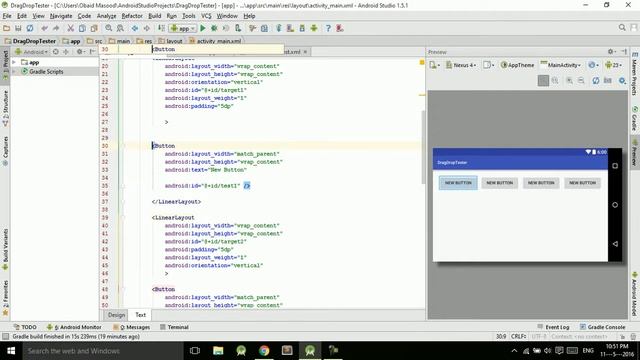
Task: Toggle the Structure side panel
Action: (x=5, y=108)
